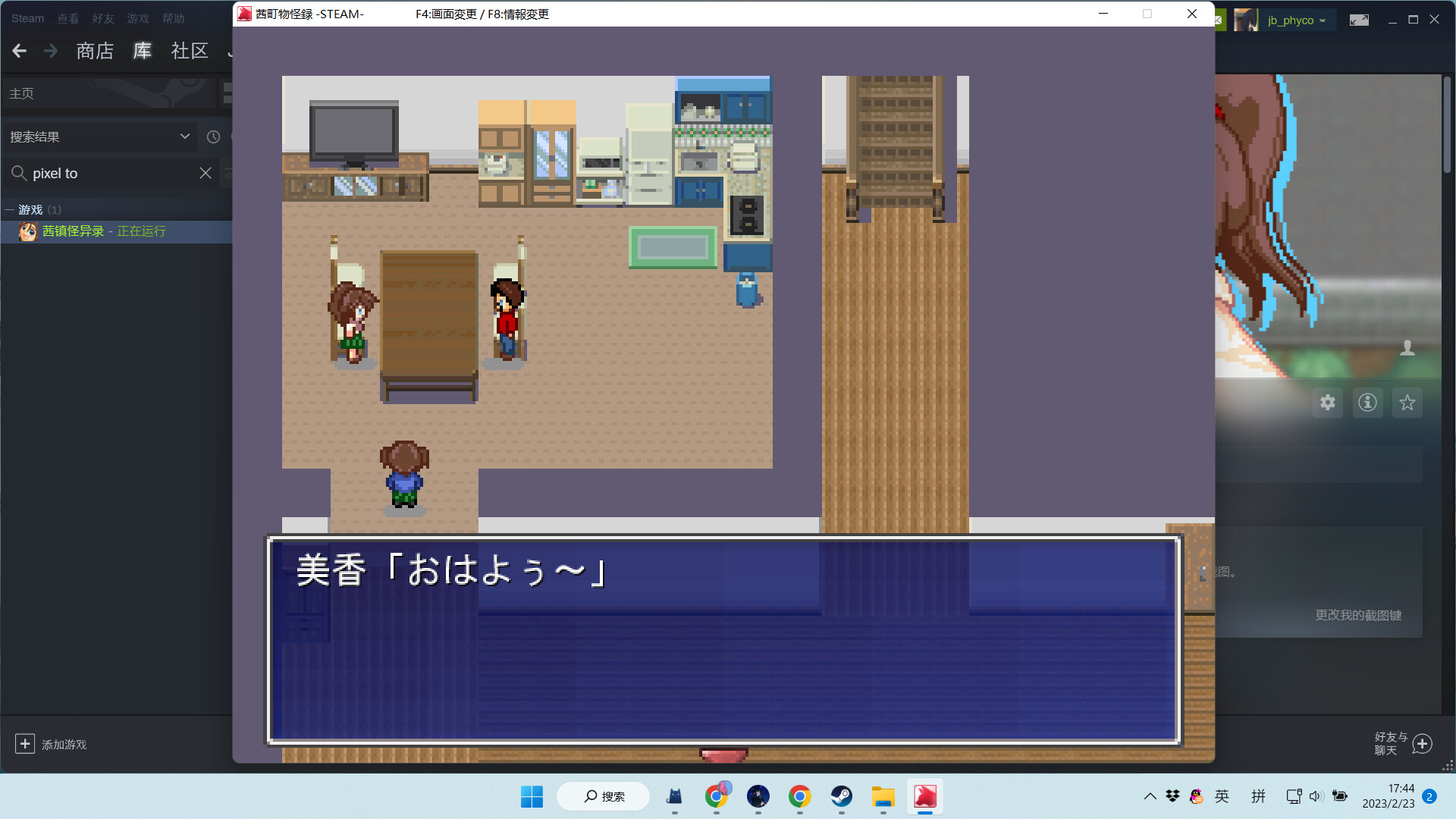The height and width of the screenshot is (819, 1456).
Task: Toggle favorite star icon
Action: click(x=1407, y=403)
